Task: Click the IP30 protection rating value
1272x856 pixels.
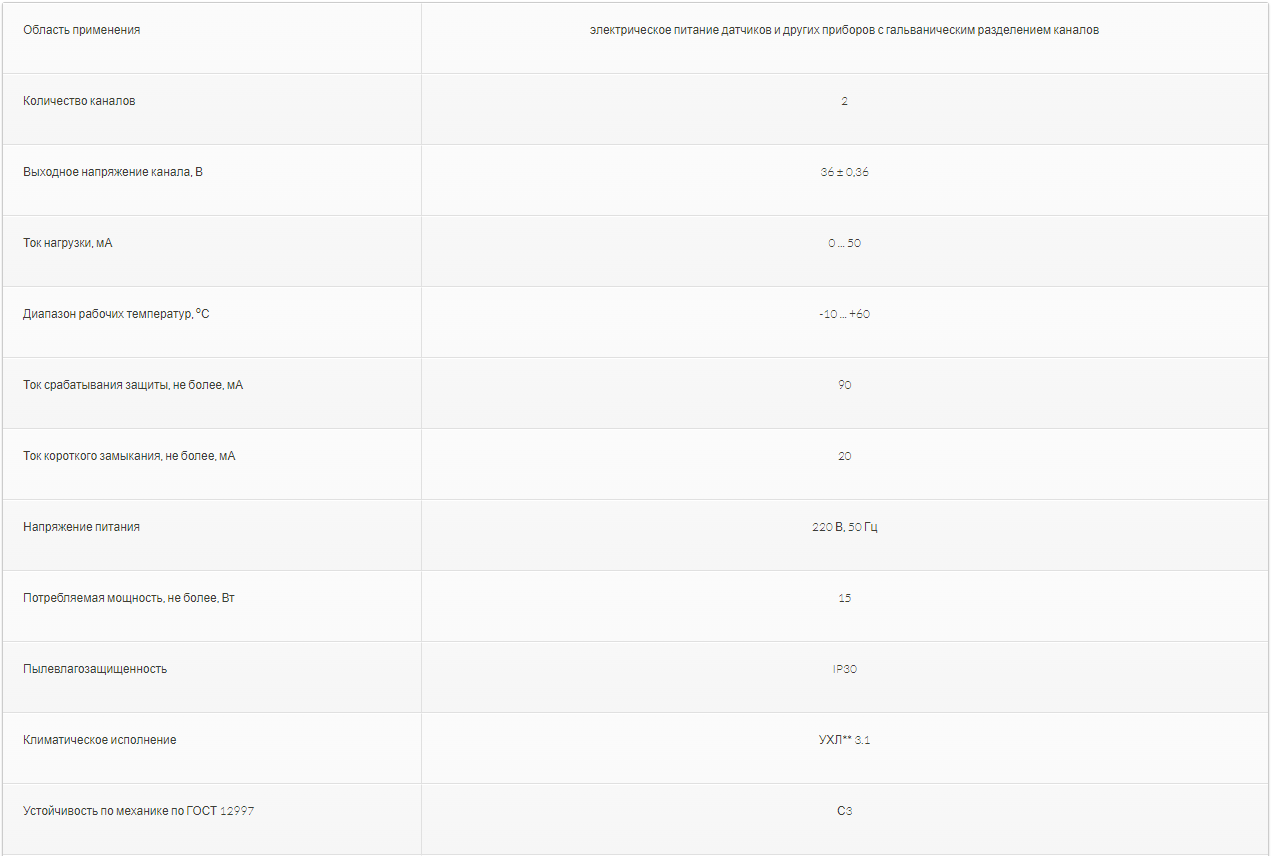Action: [x=844, y=669]
